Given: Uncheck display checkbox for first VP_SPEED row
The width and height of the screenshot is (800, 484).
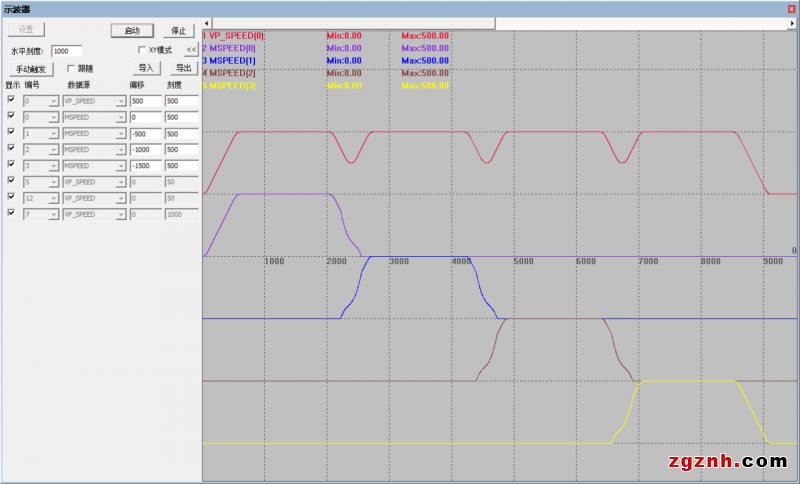Looking at the screenshot, I should (11, 101).
